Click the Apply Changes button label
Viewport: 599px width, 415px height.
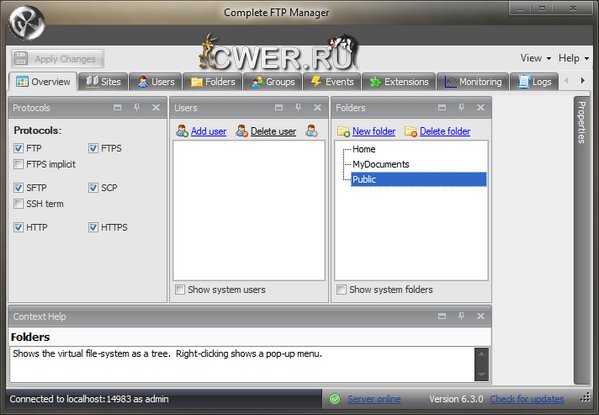click(65, 59)
